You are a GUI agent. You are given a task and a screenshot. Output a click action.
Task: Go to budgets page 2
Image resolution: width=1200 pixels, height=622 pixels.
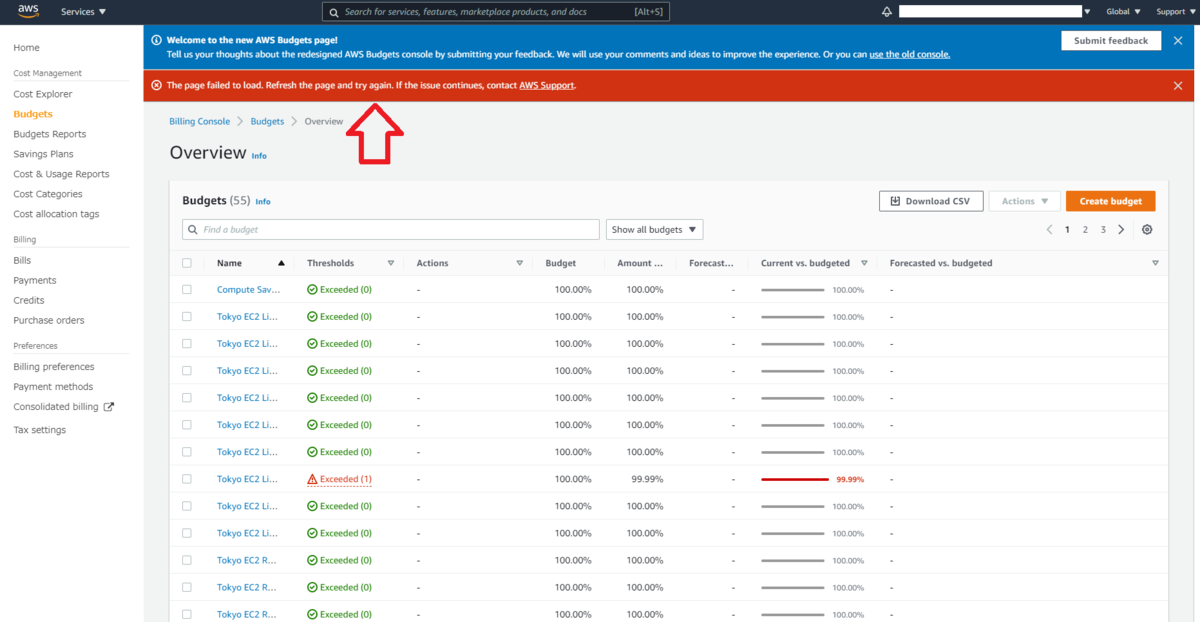click(x=1085, y=230)
